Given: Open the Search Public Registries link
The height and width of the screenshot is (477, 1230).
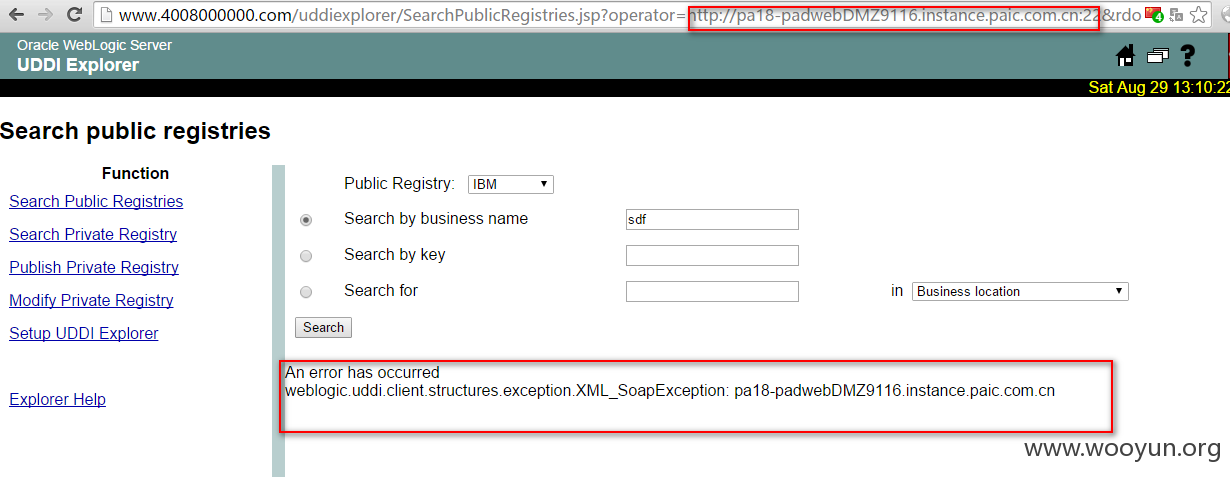Looking at the screenshot, I should (x=96, y=201).
